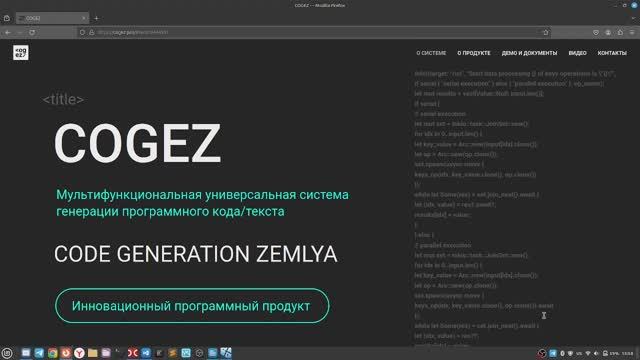Open the Linux Mint start menu
This screenshot has width=640, height=360.
[x=7, y=353]
